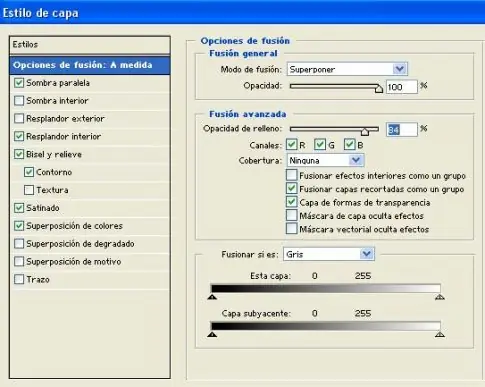Toggle the Superposición de colores checkbox
Screen dimensions: 485x387
pos(19,226)
